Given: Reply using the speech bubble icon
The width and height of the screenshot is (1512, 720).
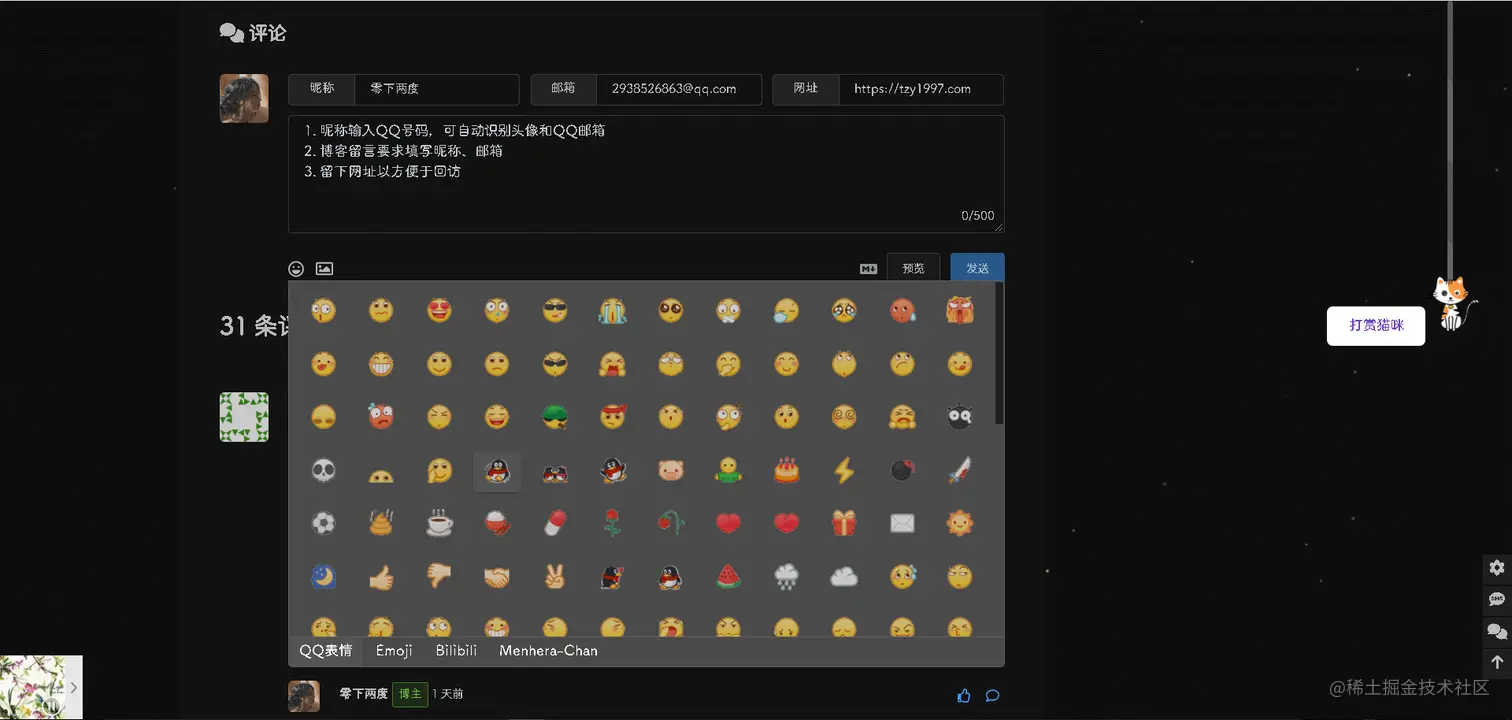Looking at the screenshot, I should 992,696.
